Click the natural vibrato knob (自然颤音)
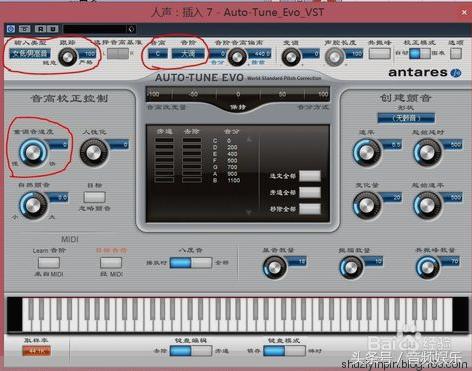Viewport: 472px width, 371px height. point(33,205)
